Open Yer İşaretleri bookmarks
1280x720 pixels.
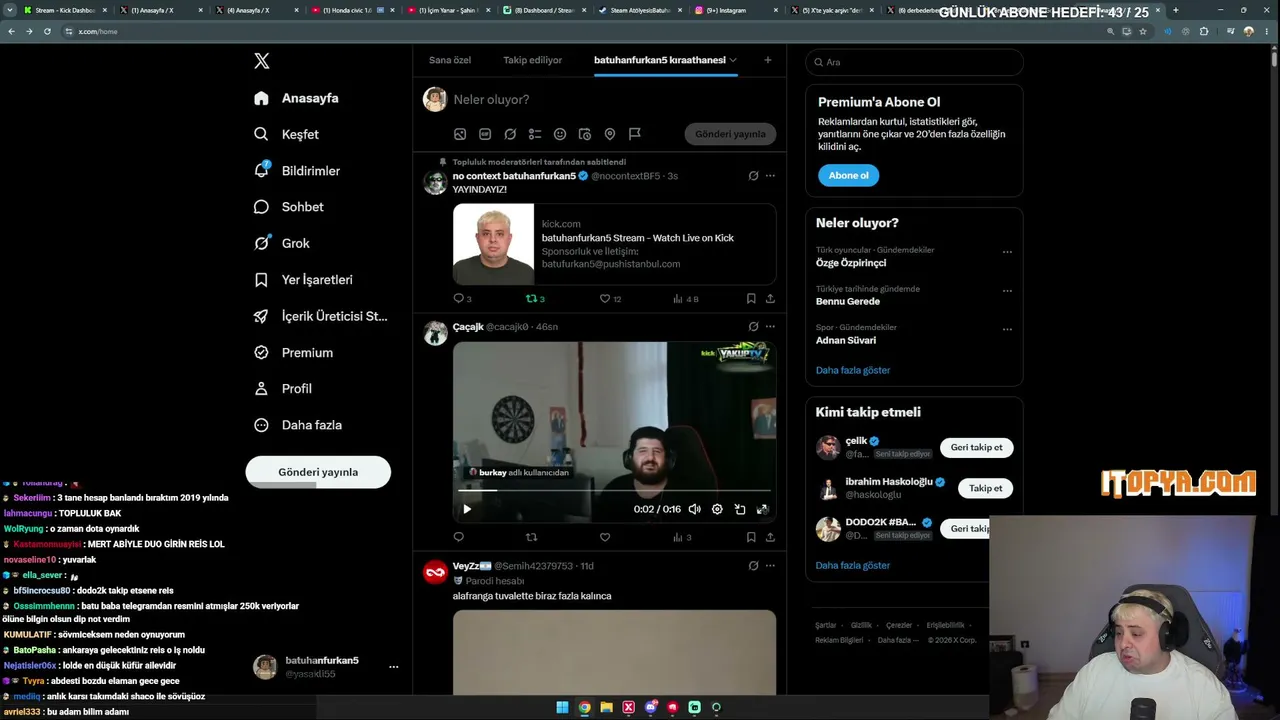(x=303, y=280)
